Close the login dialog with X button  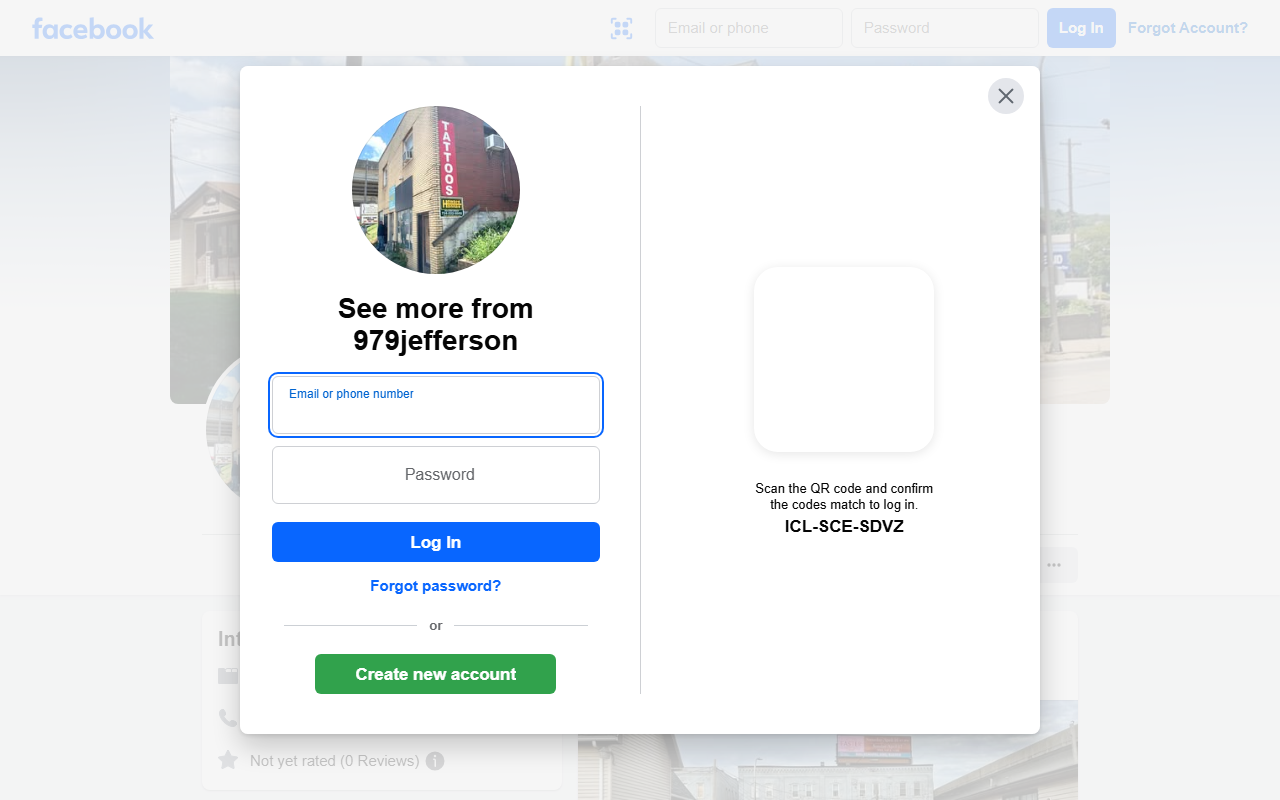(x=1006, y=96)
